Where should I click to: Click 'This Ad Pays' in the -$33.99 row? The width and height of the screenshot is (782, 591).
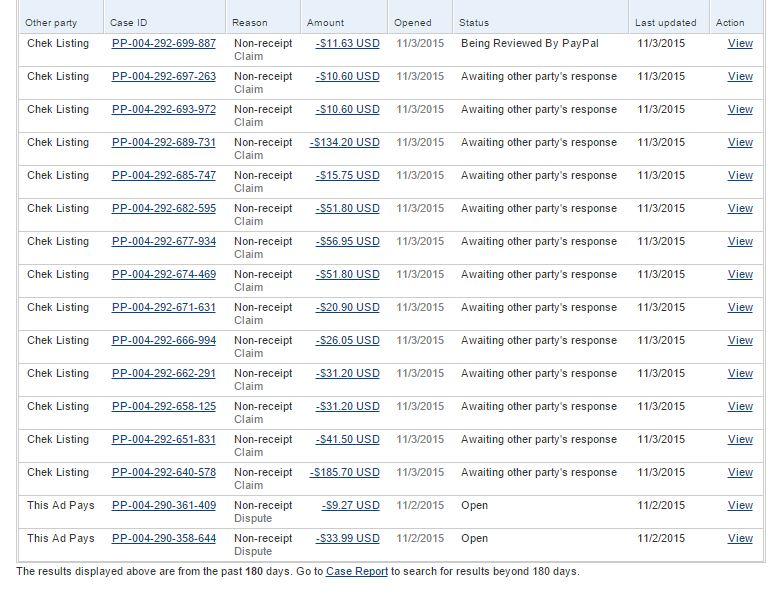60,538
